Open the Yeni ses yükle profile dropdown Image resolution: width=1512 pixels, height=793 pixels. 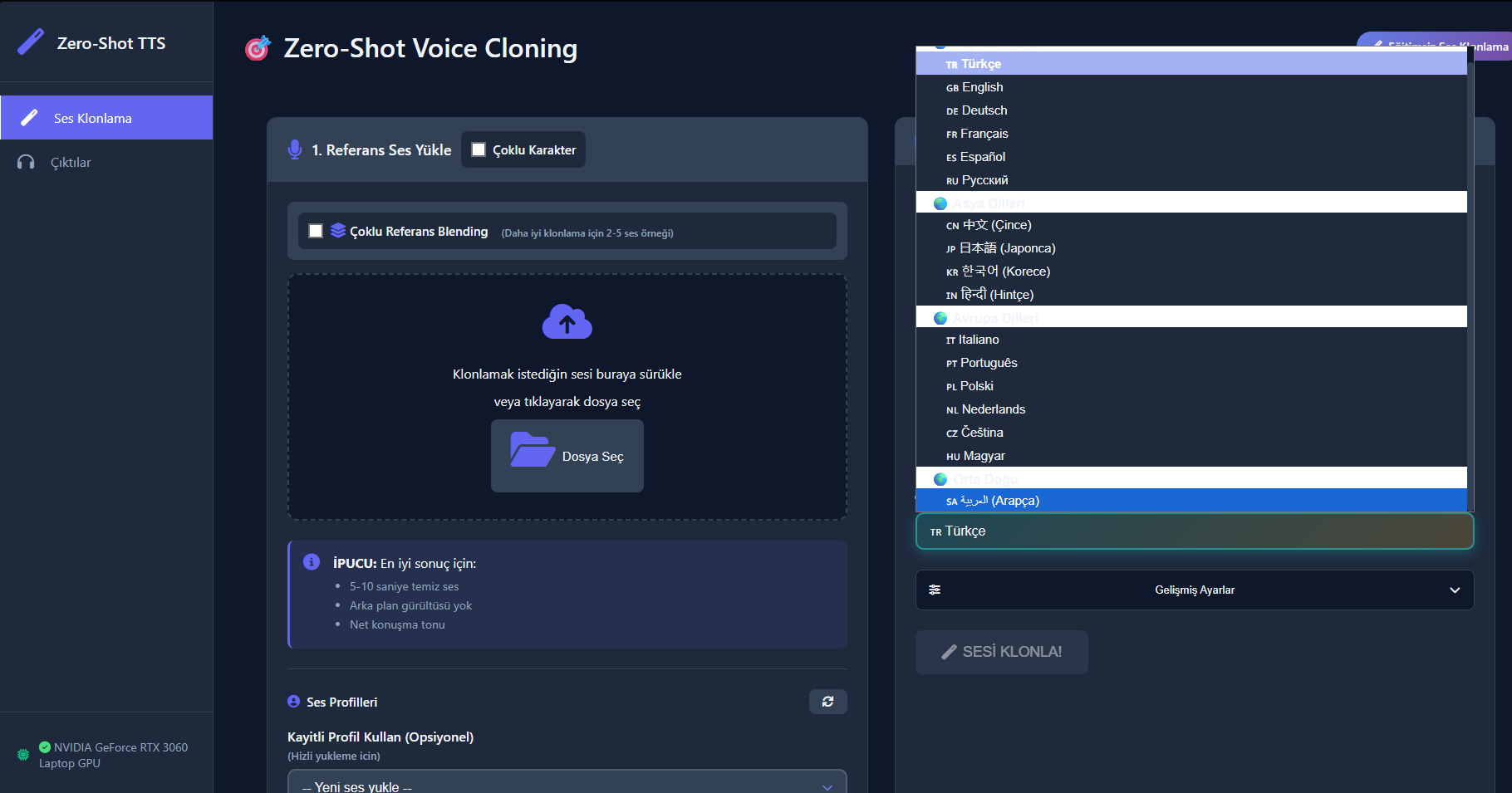coord(567,786)
